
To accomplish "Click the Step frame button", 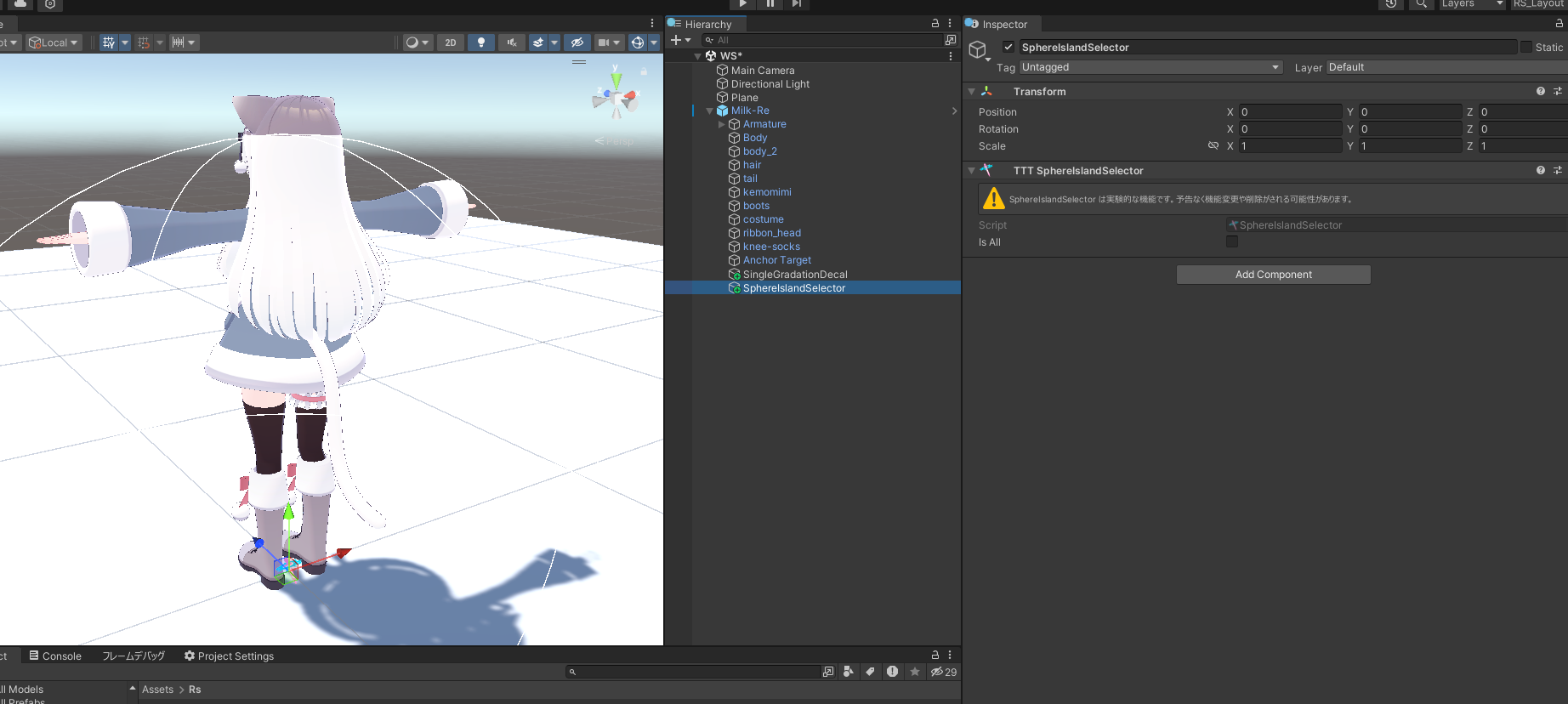I will tap(796, 4).
